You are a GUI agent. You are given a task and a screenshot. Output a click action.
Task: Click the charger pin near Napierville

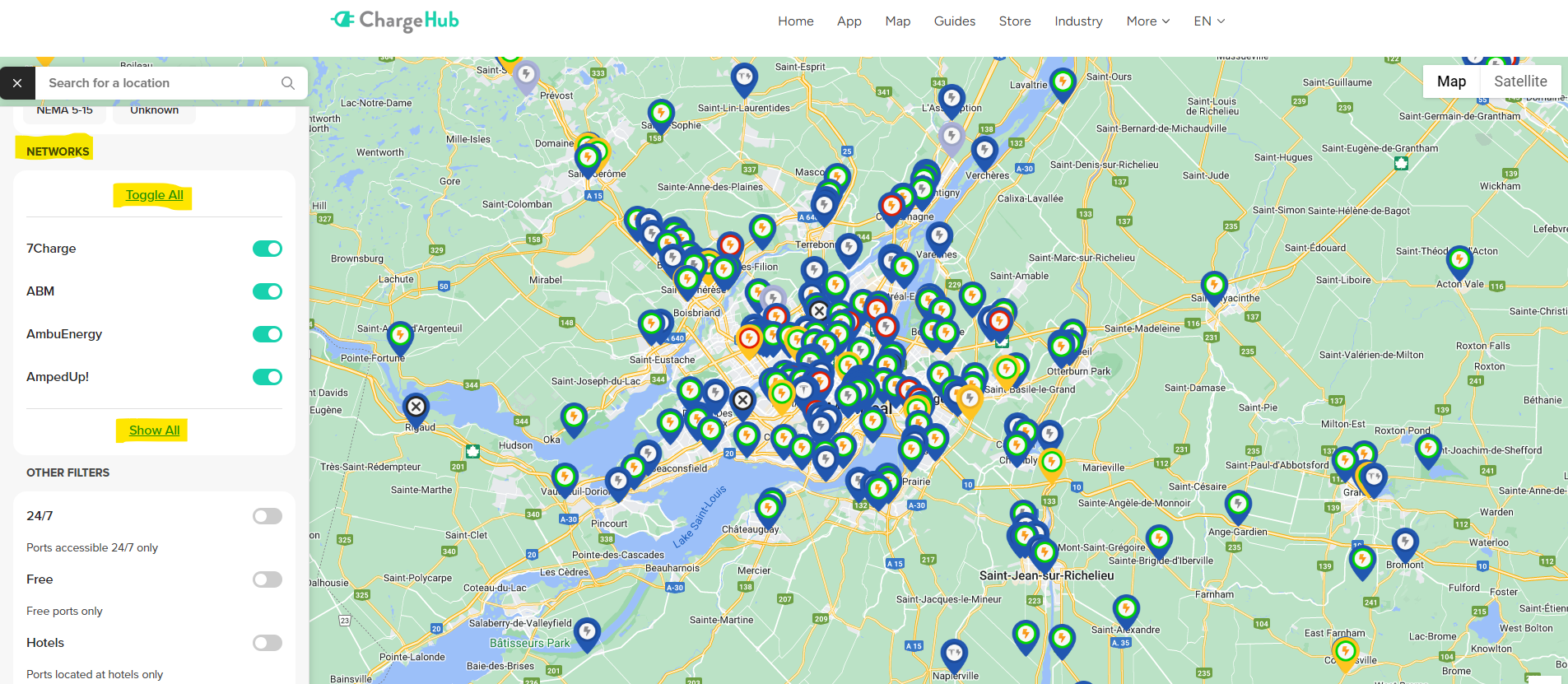pos(954,656)
